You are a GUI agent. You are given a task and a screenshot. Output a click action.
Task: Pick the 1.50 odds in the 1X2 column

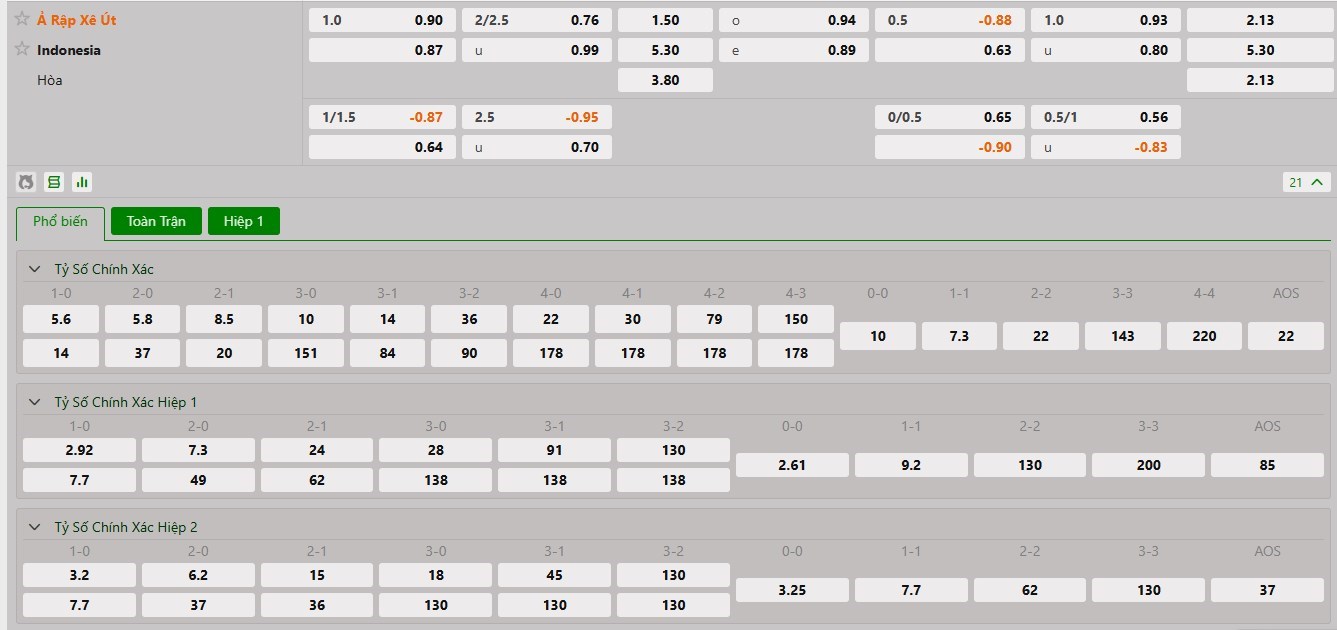tap(665, 20)
